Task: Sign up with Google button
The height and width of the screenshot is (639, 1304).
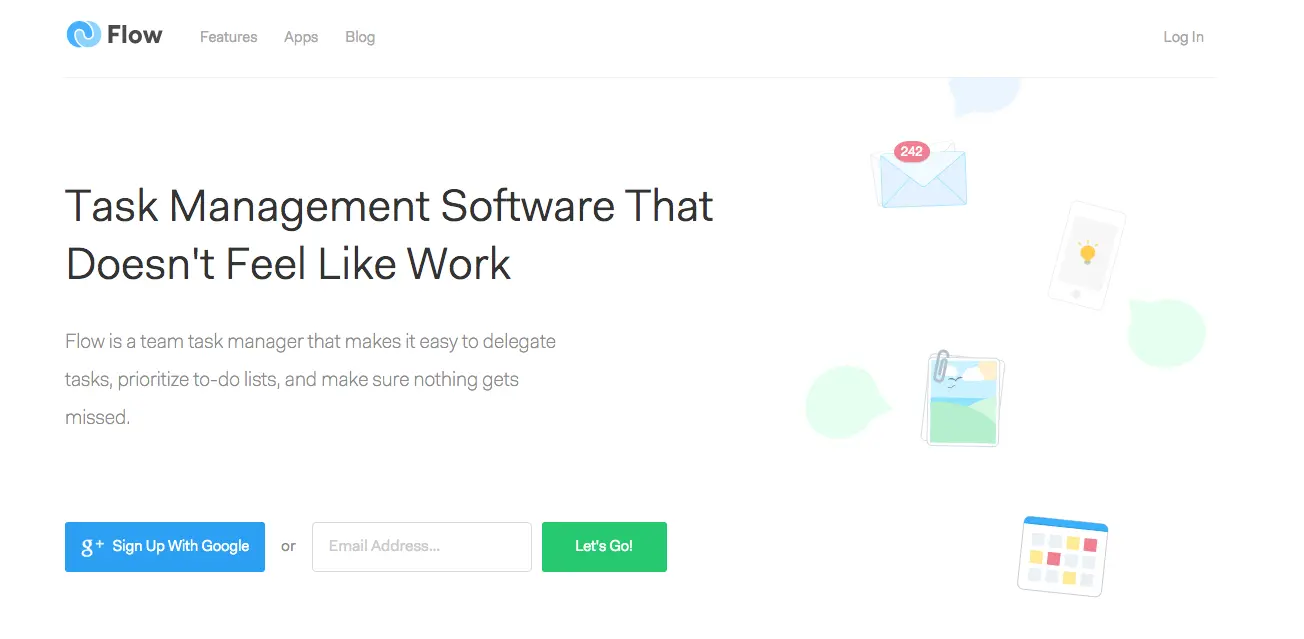Action: coord(165,547)
